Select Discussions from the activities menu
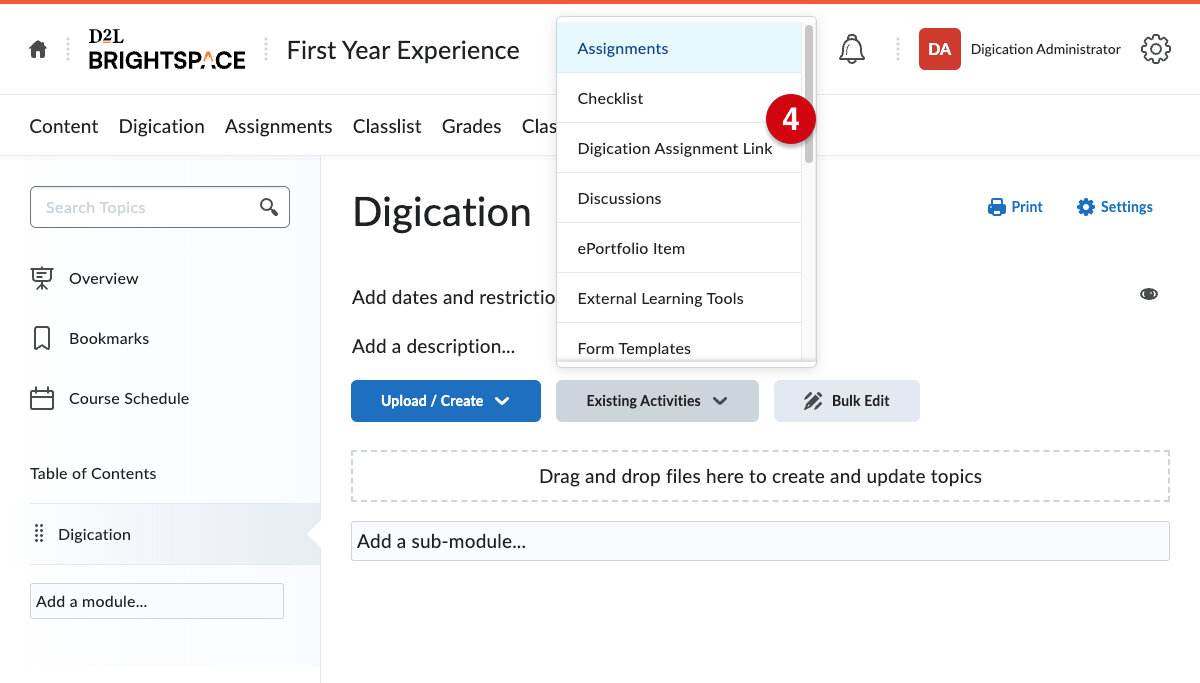 pyautogui.click(x=679, y=198)
